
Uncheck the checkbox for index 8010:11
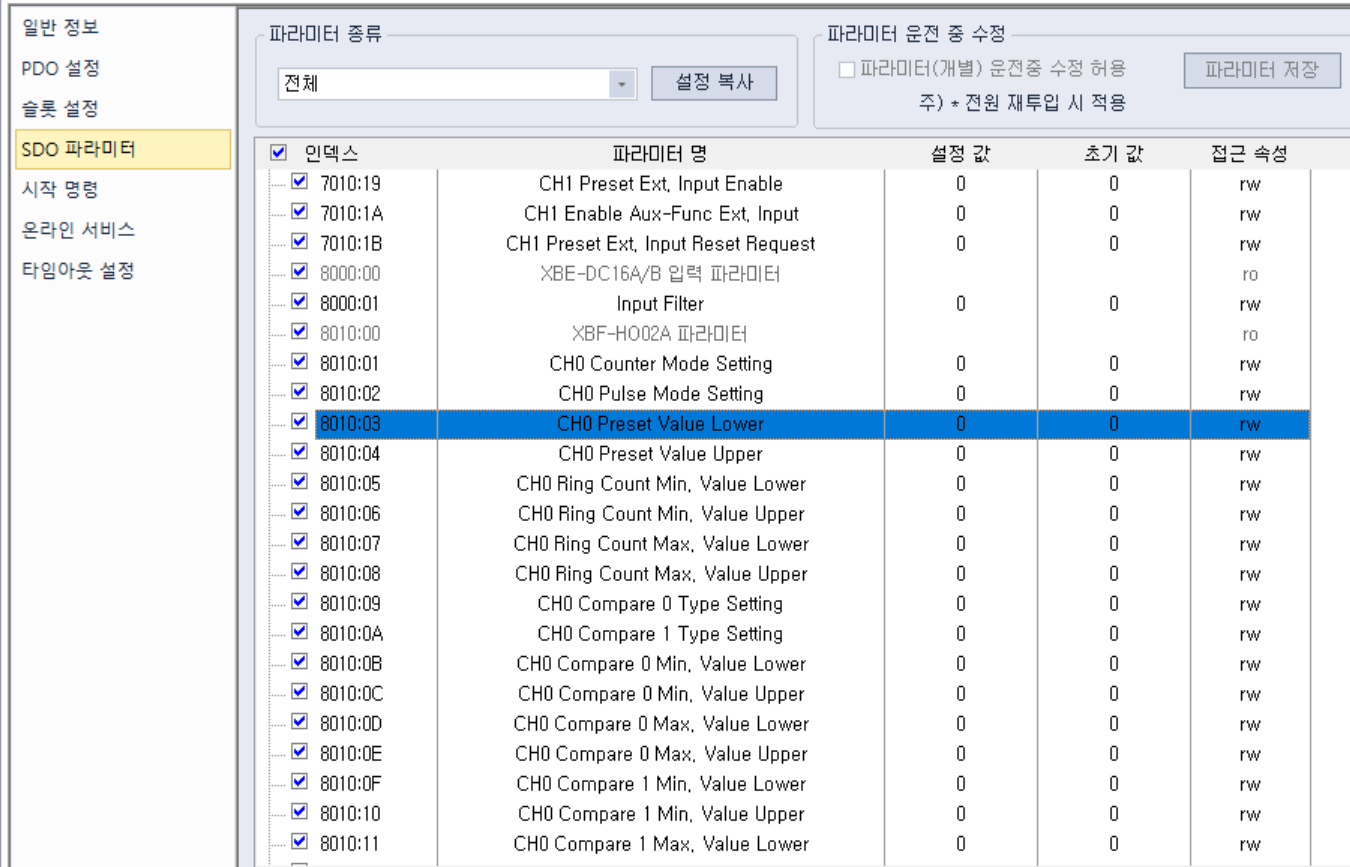coord(299,842)
